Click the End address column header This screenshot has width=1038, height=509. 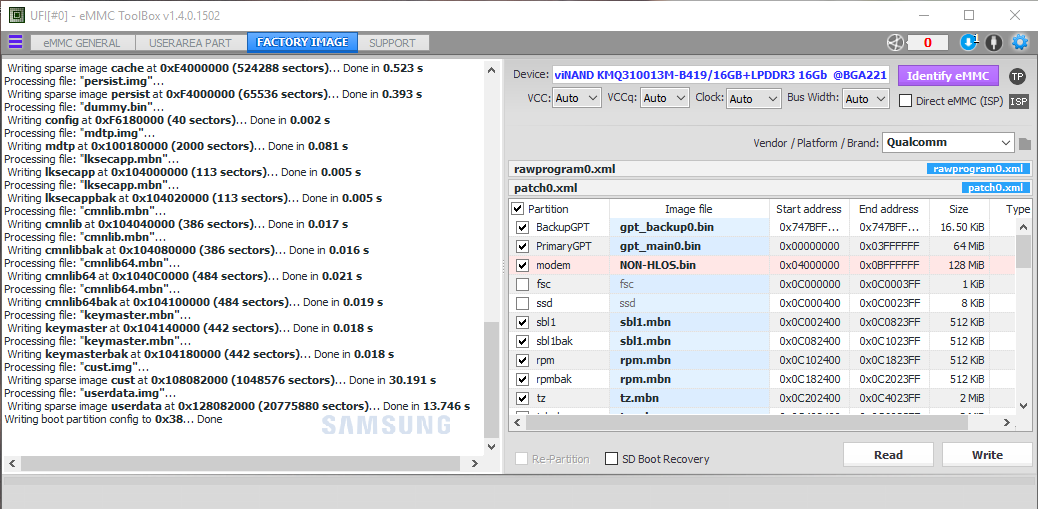889,208
